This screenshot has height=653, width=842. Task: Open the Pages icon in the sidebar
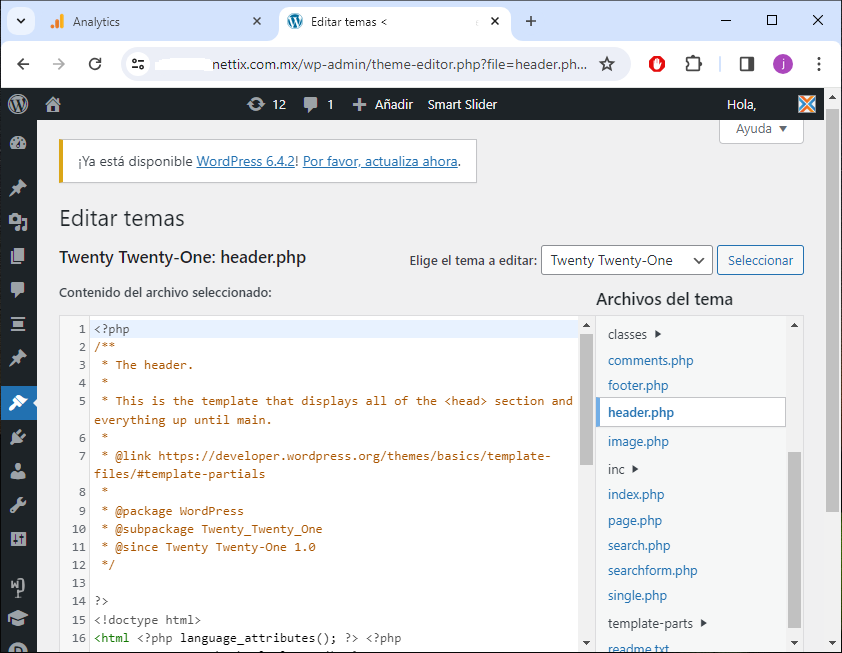click(x=17, y=256)
